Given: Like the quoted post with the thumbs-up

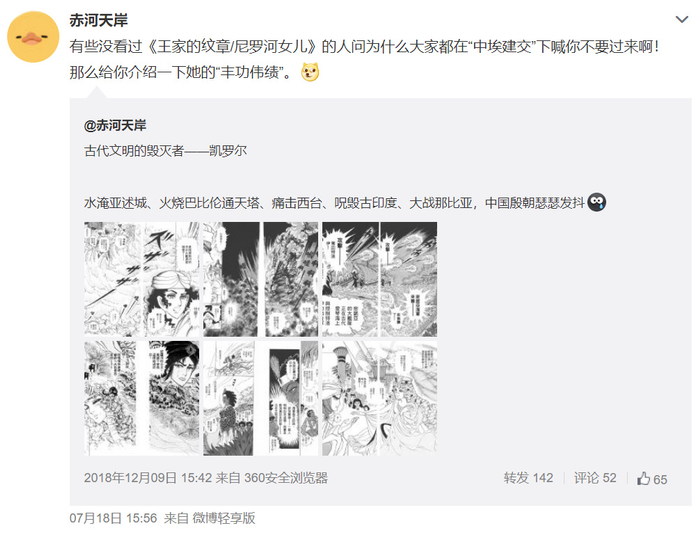Looking at the screenshot, I should click(652, 479).
